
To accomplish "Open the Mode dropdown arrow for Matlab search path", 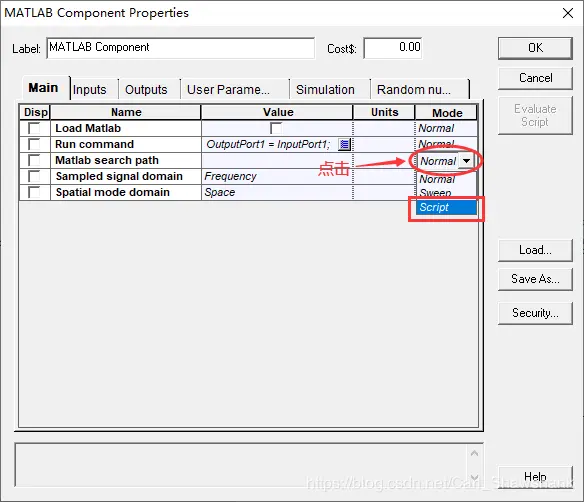I will click(x=466, y=161).
